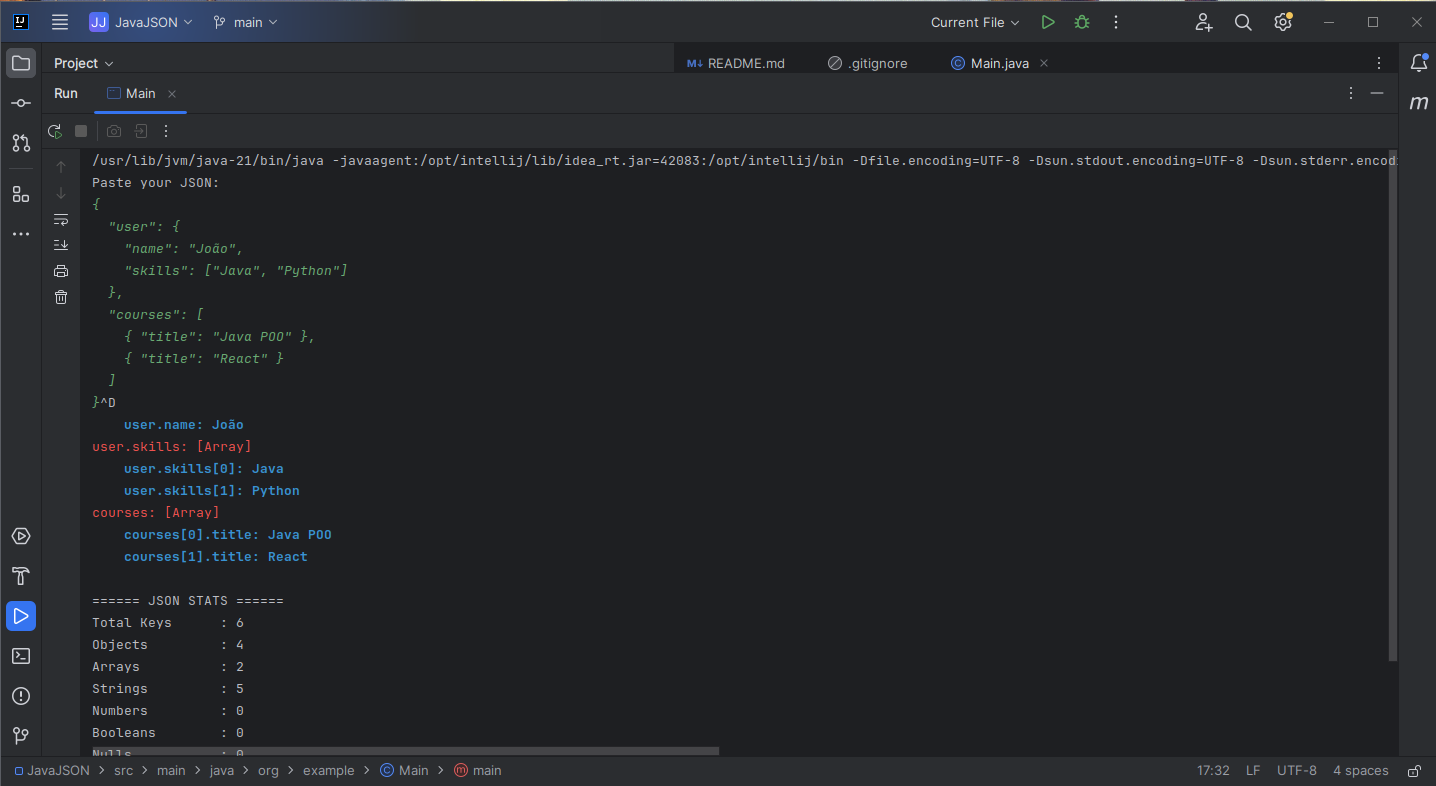Show more tool windows ellipsis
Screen dimensions: 1436x786
21,234
